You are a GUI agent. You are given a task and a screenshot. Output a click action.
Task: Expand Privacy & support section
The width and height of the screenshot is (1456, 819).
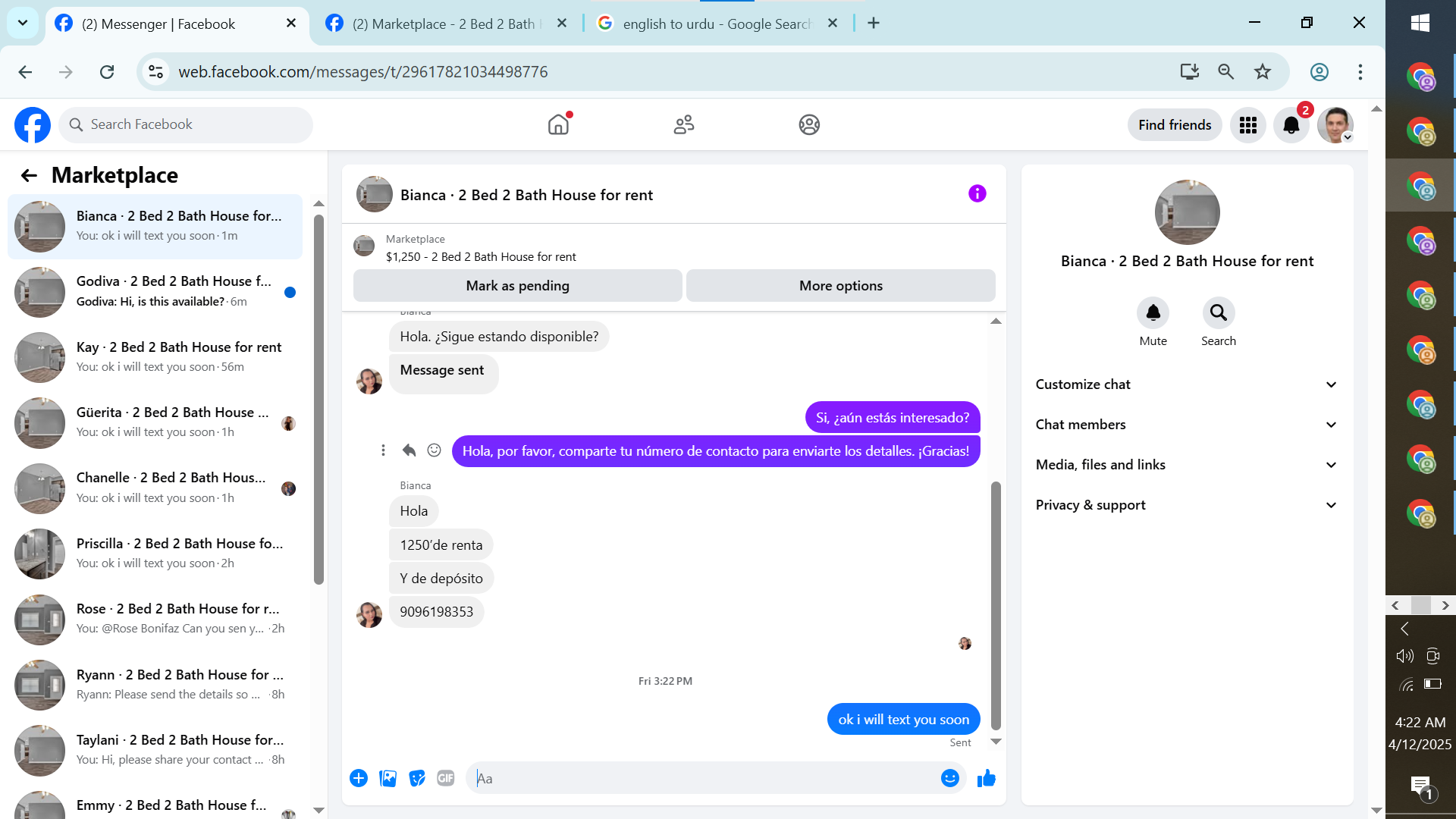1186,505
